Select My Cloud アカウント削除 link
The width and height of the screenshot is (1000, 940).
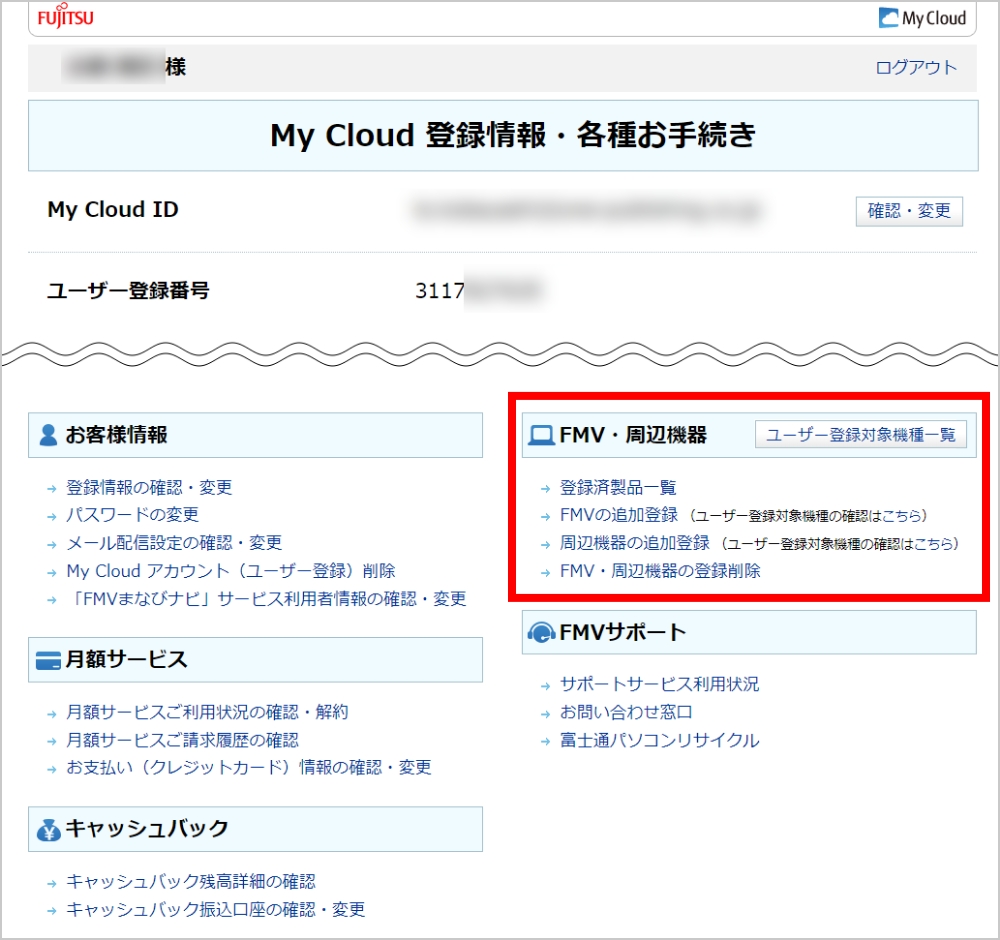[x=230, y=570]
